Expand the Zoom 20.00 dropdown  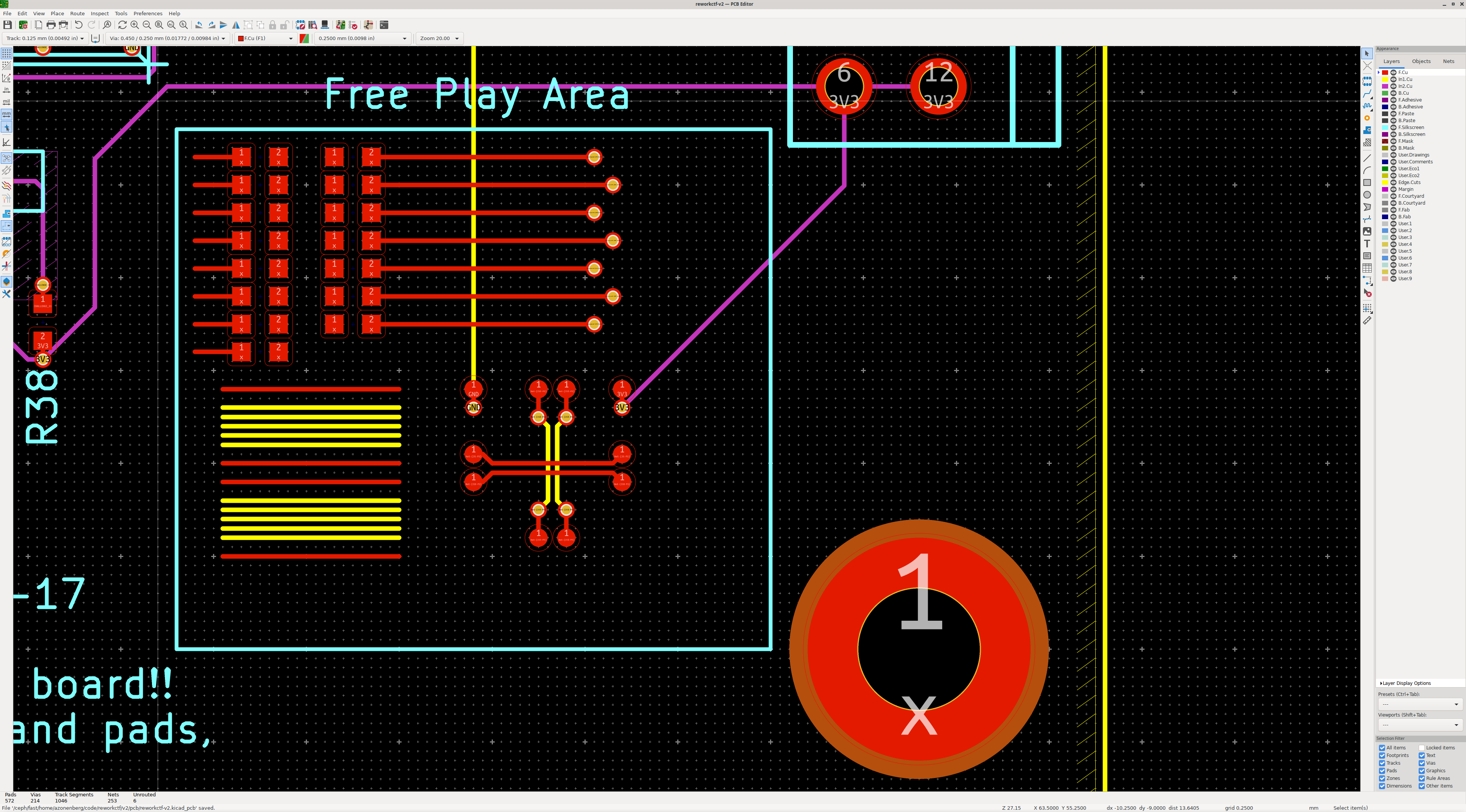click(x=439, y=39)
